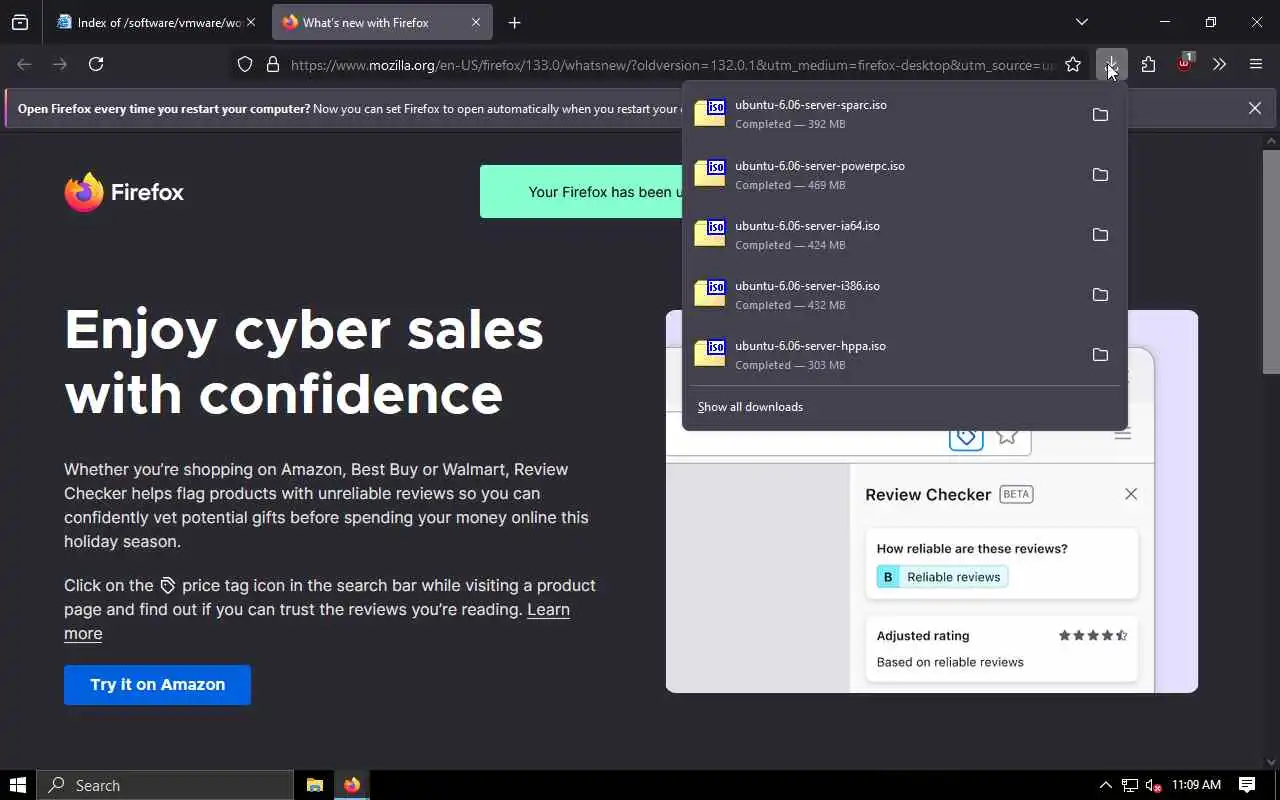Click the taskbar Search box
The image size is (1280, 800).
coord(165,785)
